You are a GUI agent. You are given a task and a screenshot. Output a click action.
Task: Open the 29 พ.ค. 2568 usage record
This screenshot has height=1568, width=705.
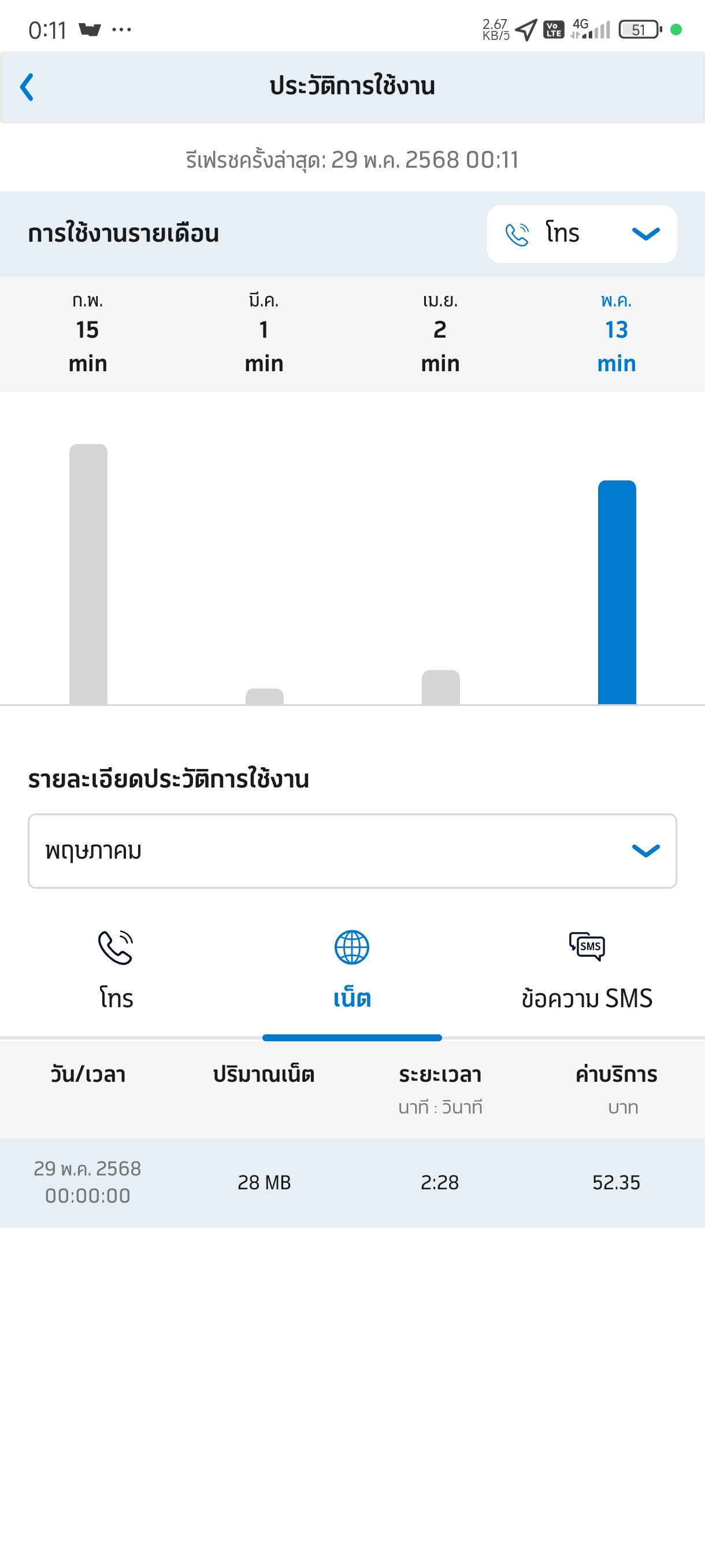point(352,1183)
